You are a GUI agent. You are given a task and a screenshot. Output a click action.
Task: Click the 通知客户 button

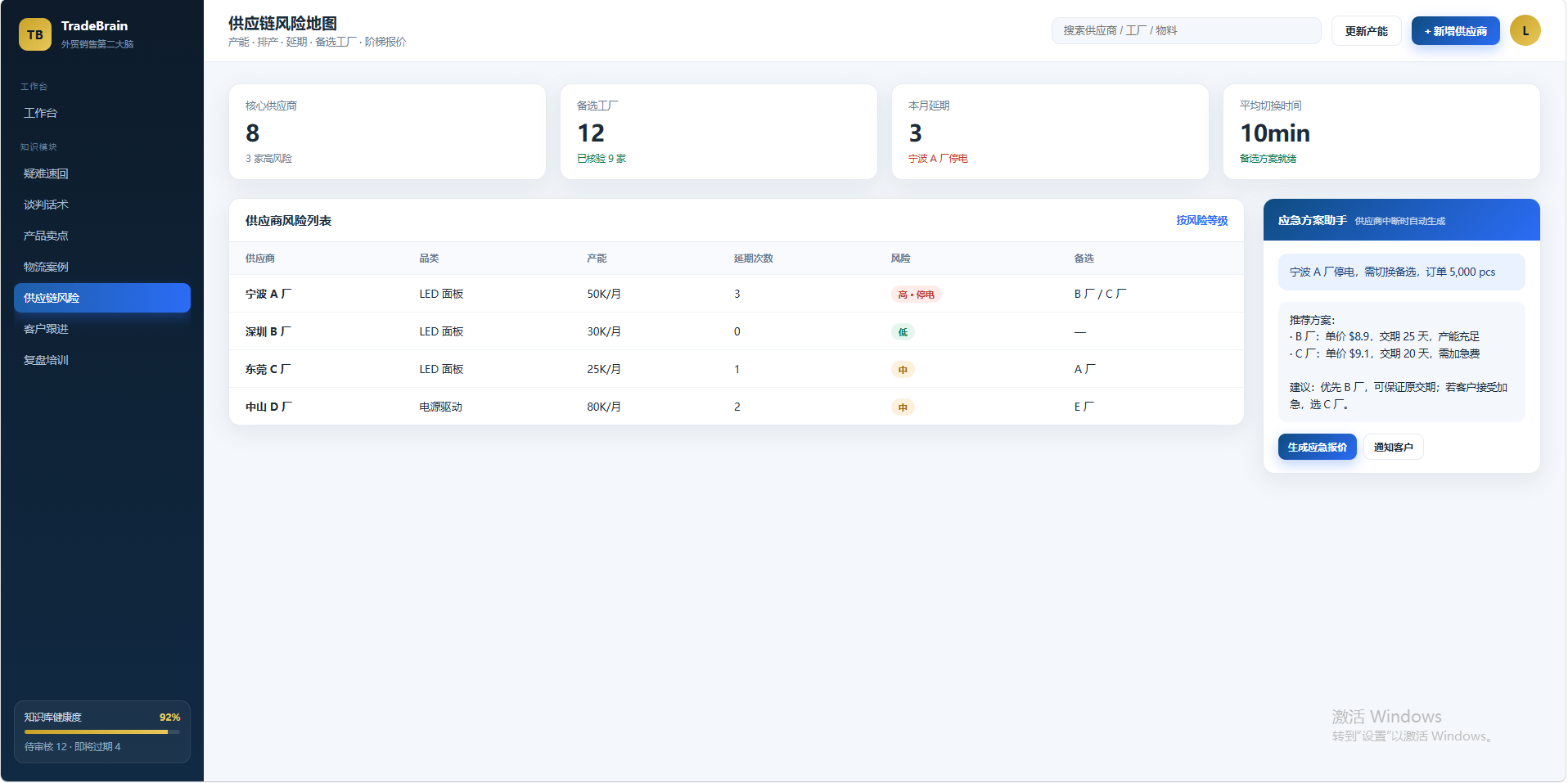click(1393, 447)
